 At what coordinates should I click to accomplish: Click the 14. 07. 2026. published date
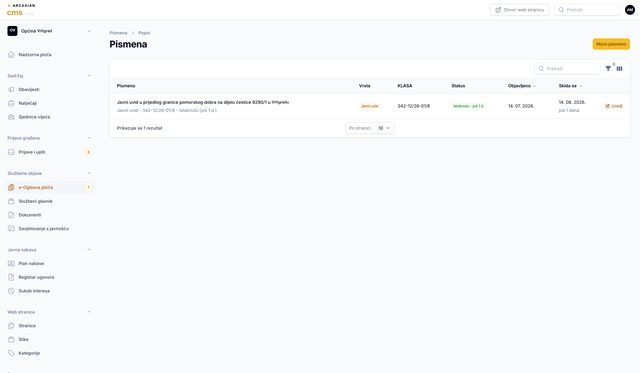pos(521,106)
